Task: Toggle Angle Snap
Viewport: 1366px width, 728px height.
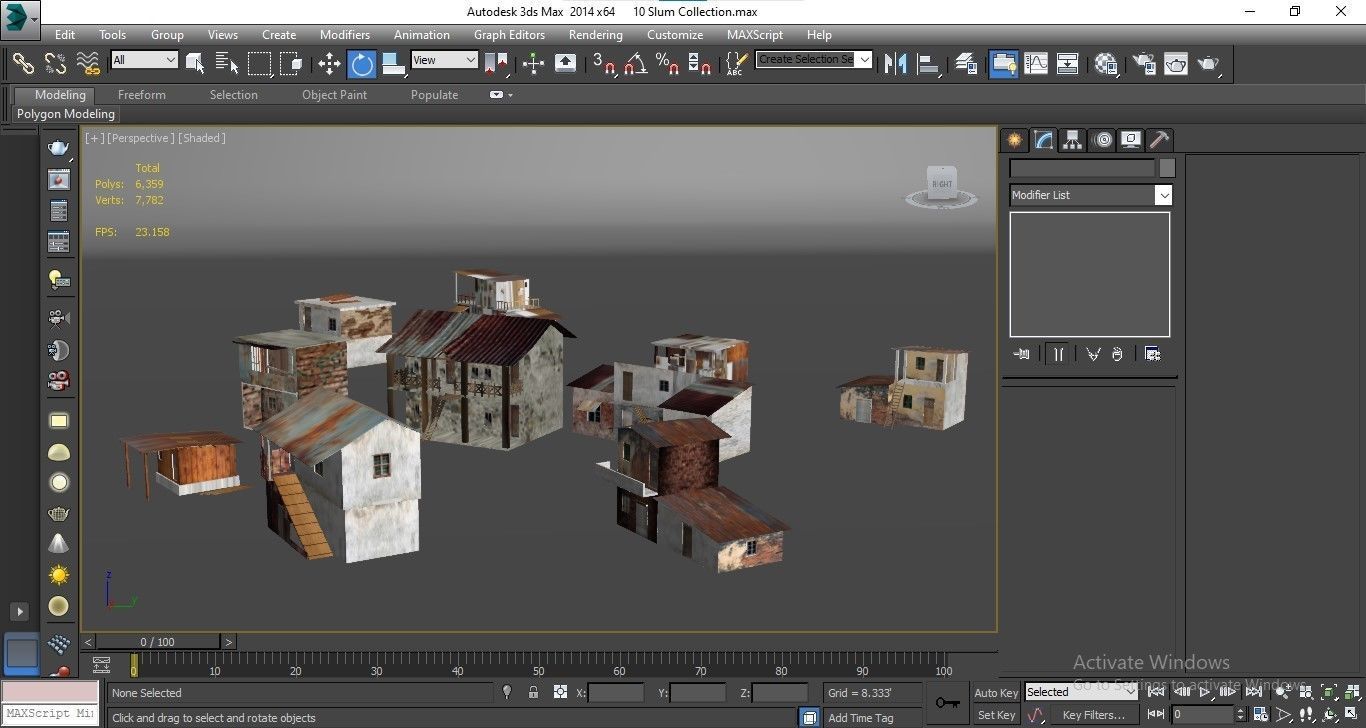Action: (x=636, y=63)
